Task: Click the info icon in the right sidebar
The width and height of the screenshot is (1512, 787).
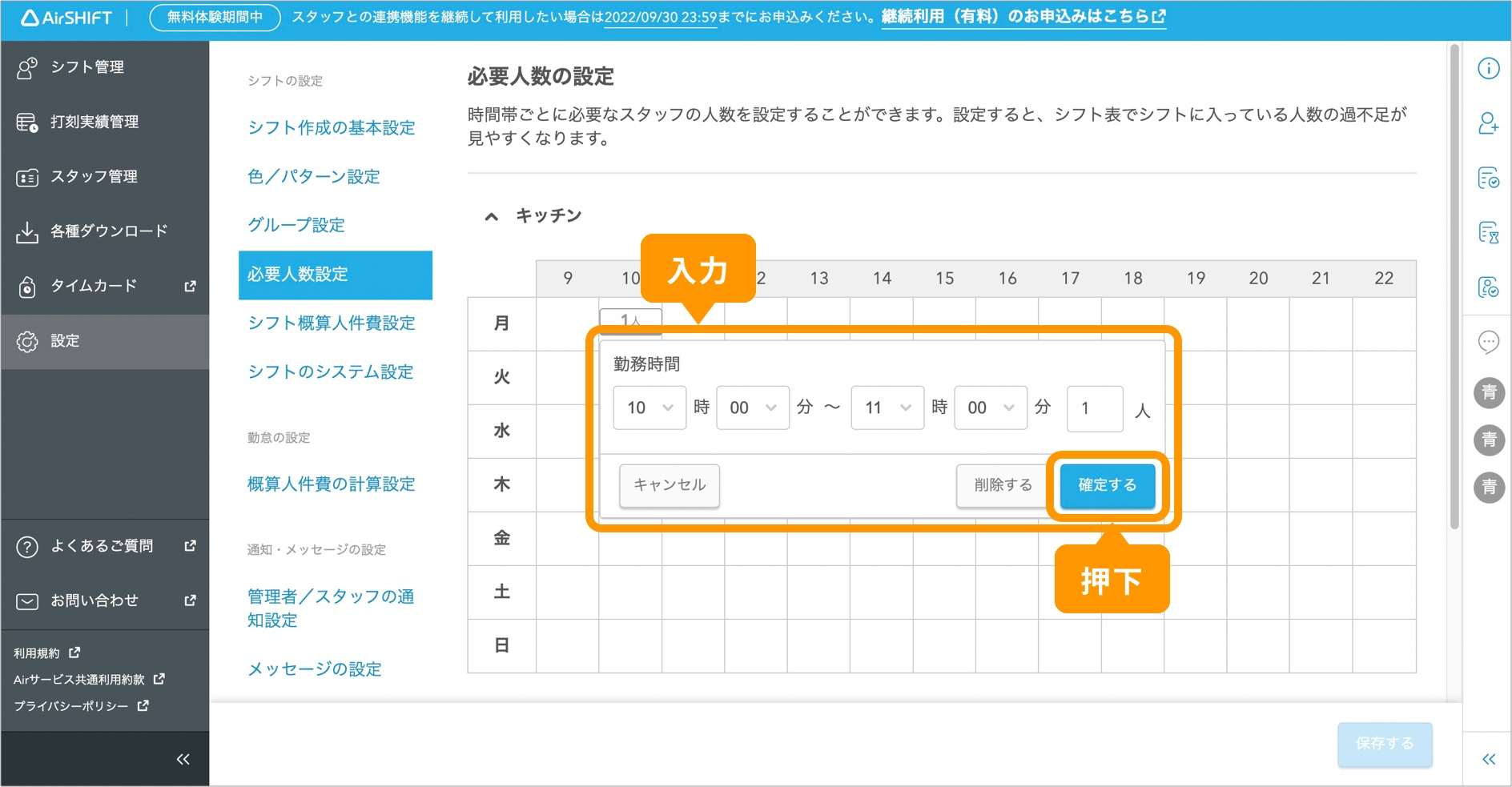Action: coord(1489,69)
